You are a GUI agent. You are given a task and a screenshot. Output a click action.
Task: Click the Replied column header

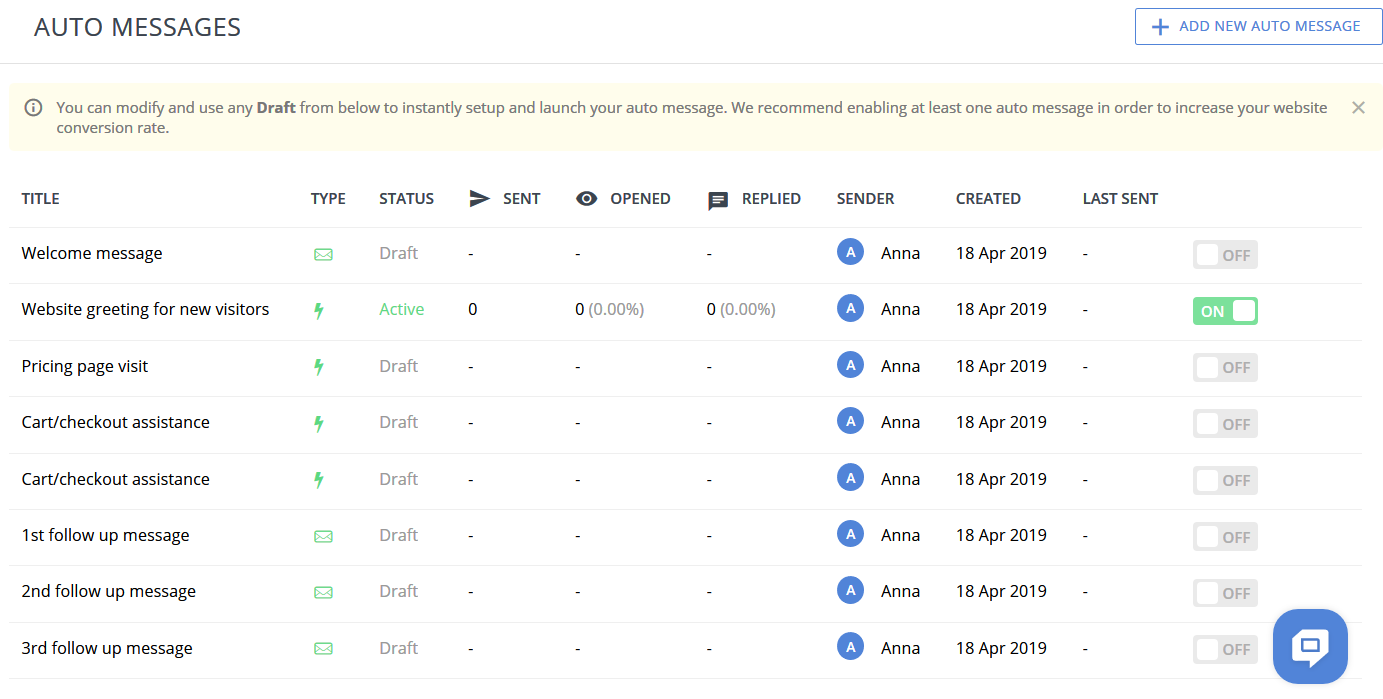770,199
